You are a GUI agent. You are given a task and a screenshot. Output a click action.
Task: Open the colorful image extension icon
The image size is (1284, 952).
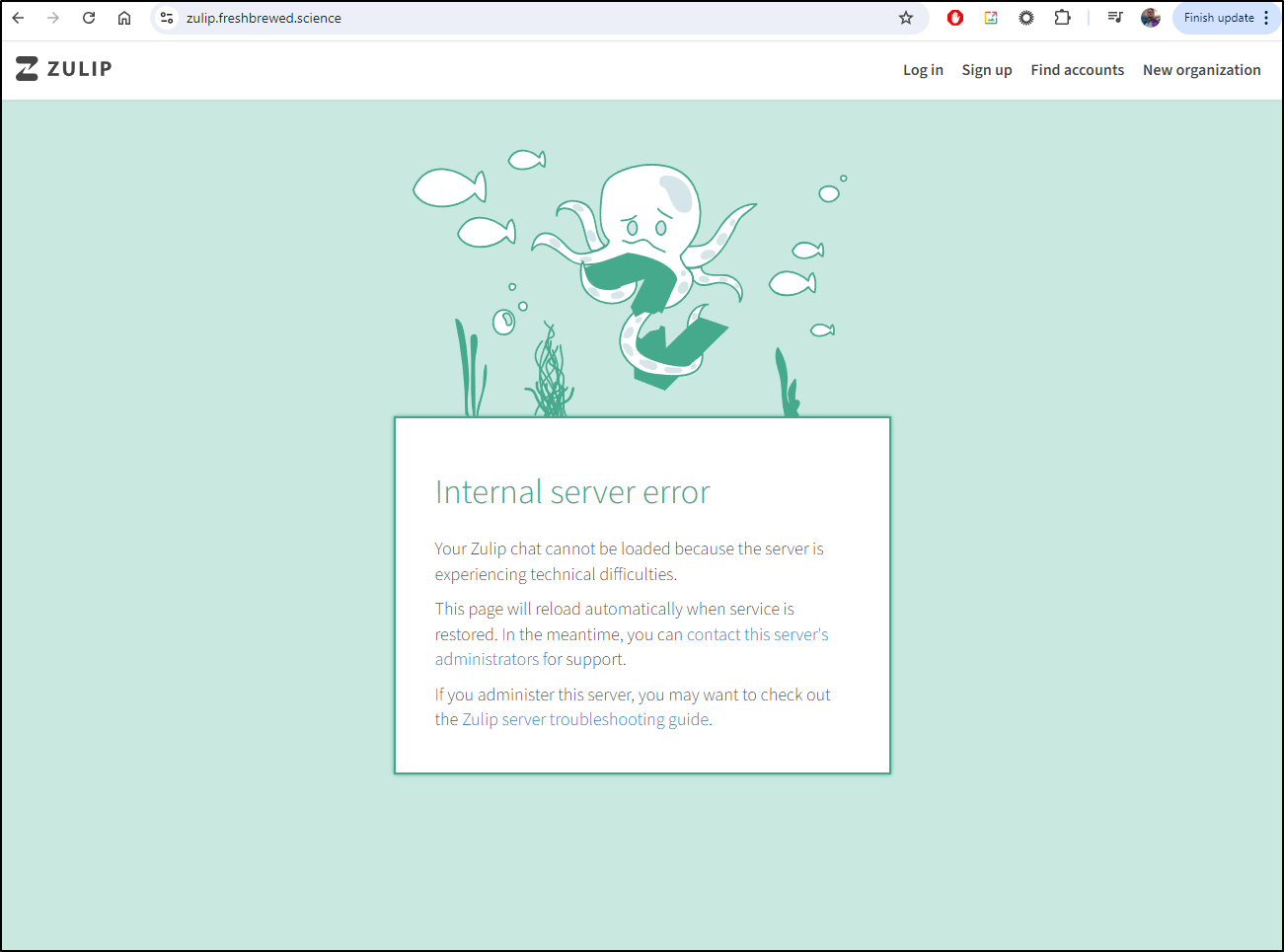point(991,18)
